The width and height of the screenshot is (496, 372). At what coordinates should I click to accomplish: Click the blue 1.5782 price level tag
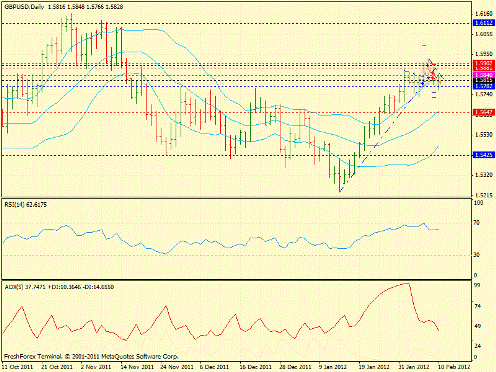483,86
